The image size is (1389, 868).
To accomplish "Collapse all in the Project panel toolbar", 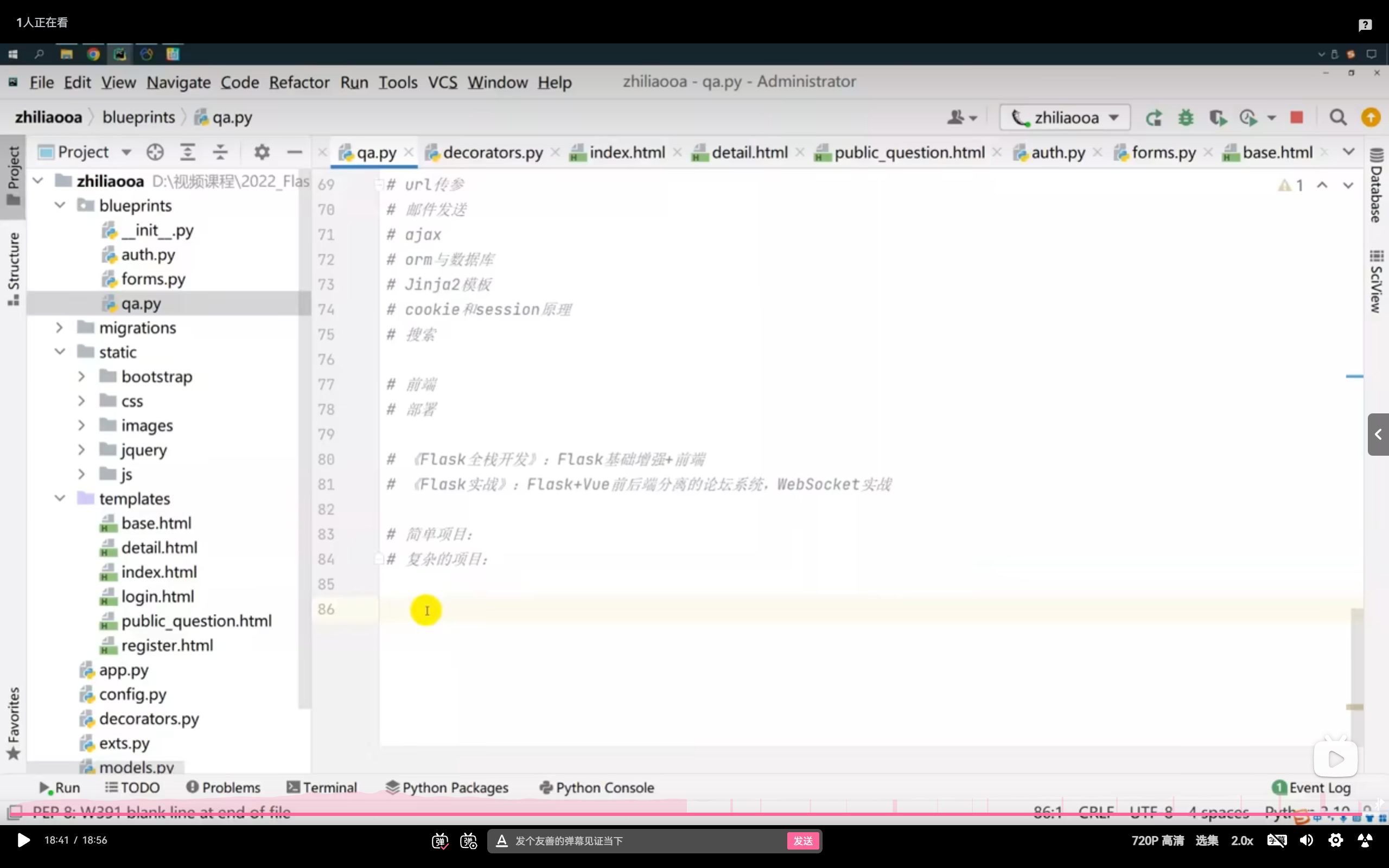I will (220, 152).
